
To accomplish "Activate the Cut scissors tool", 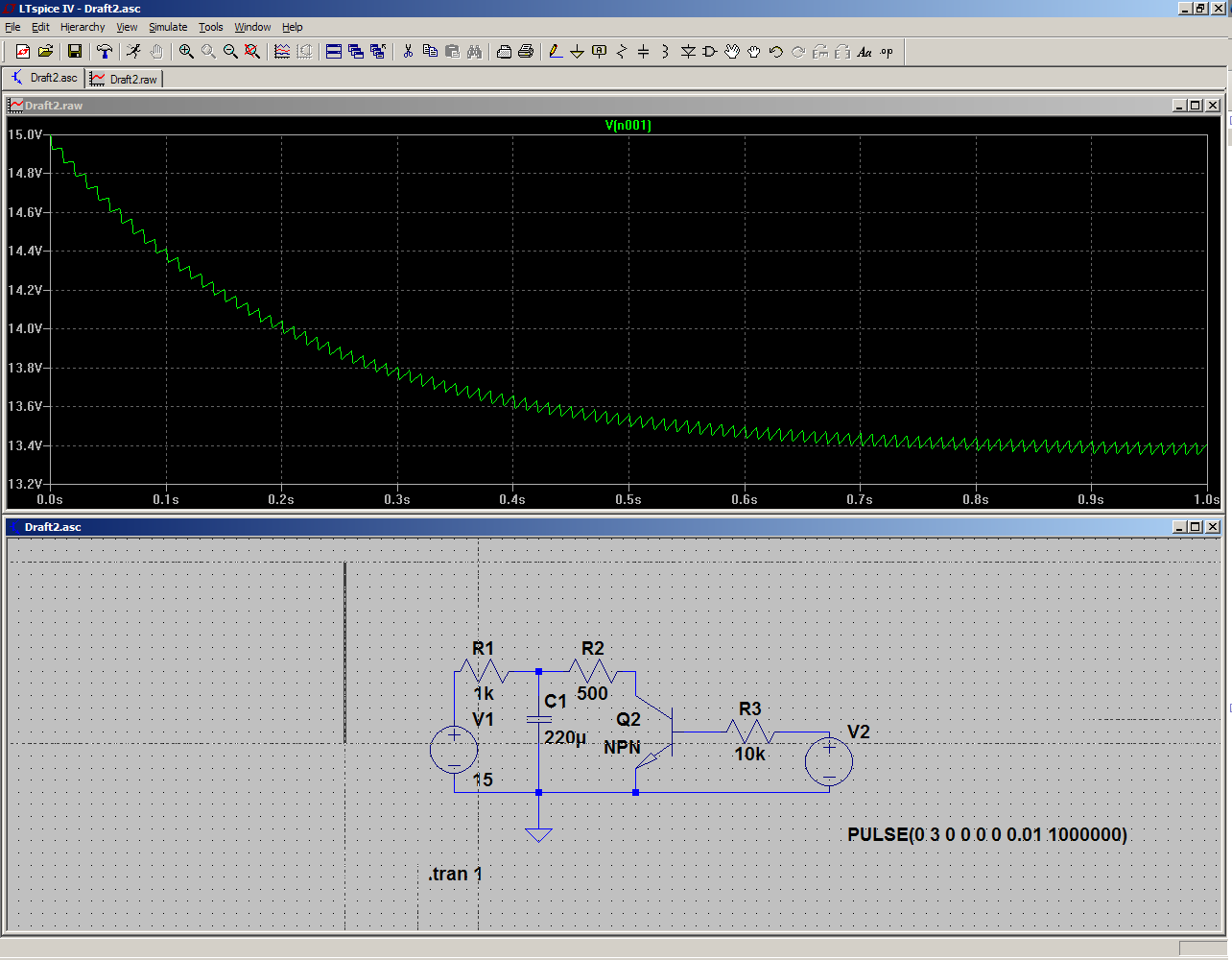I will point(408,52).
